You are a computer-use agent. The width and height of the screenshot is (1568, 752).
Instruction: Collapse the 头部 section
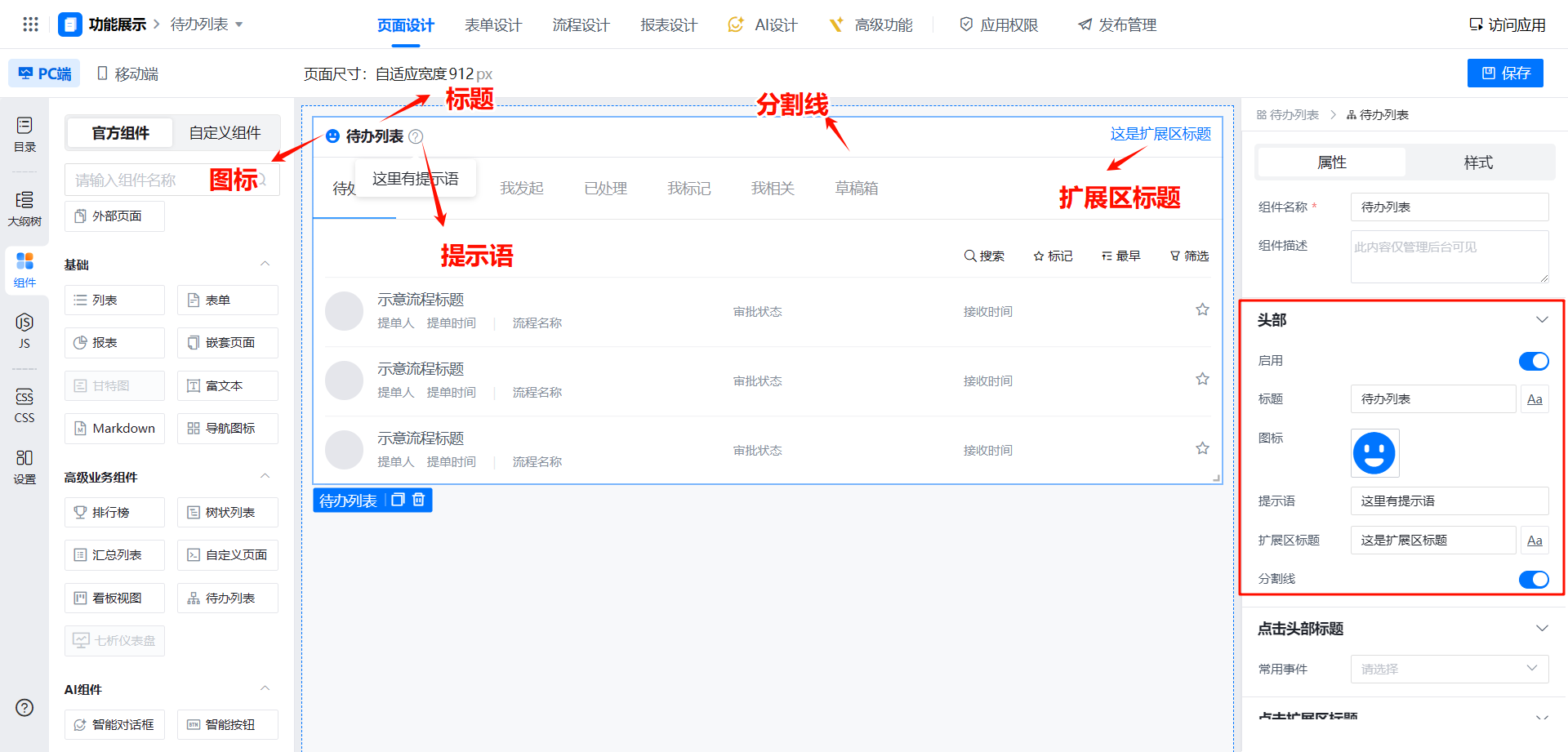click(x=1541, y=320)
